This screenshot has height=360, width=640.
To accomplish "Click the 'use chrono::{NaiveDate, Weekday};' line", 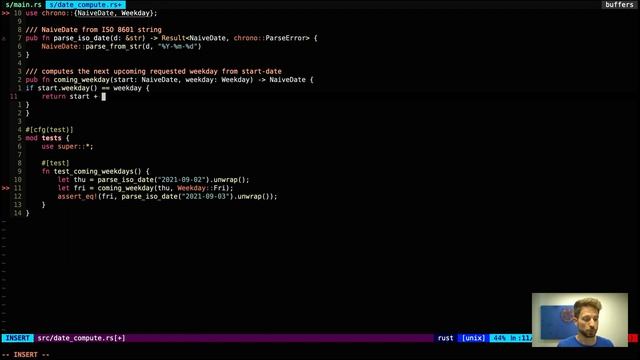I will [91, 13].
